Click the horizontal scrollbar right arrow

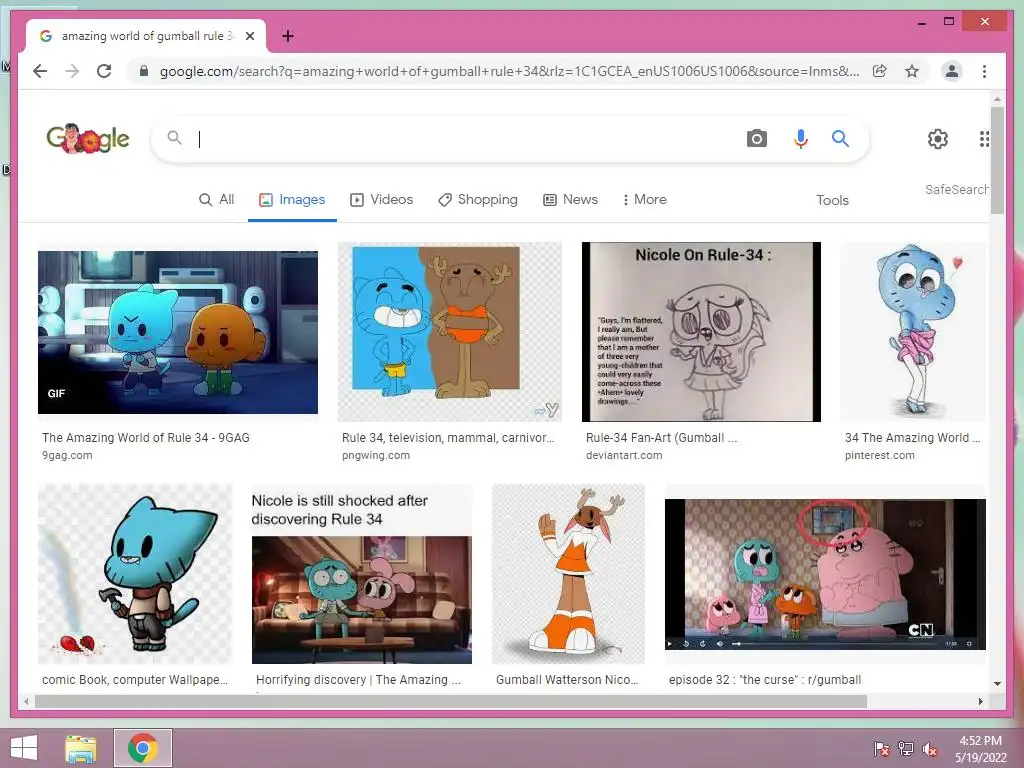(980, 701)
